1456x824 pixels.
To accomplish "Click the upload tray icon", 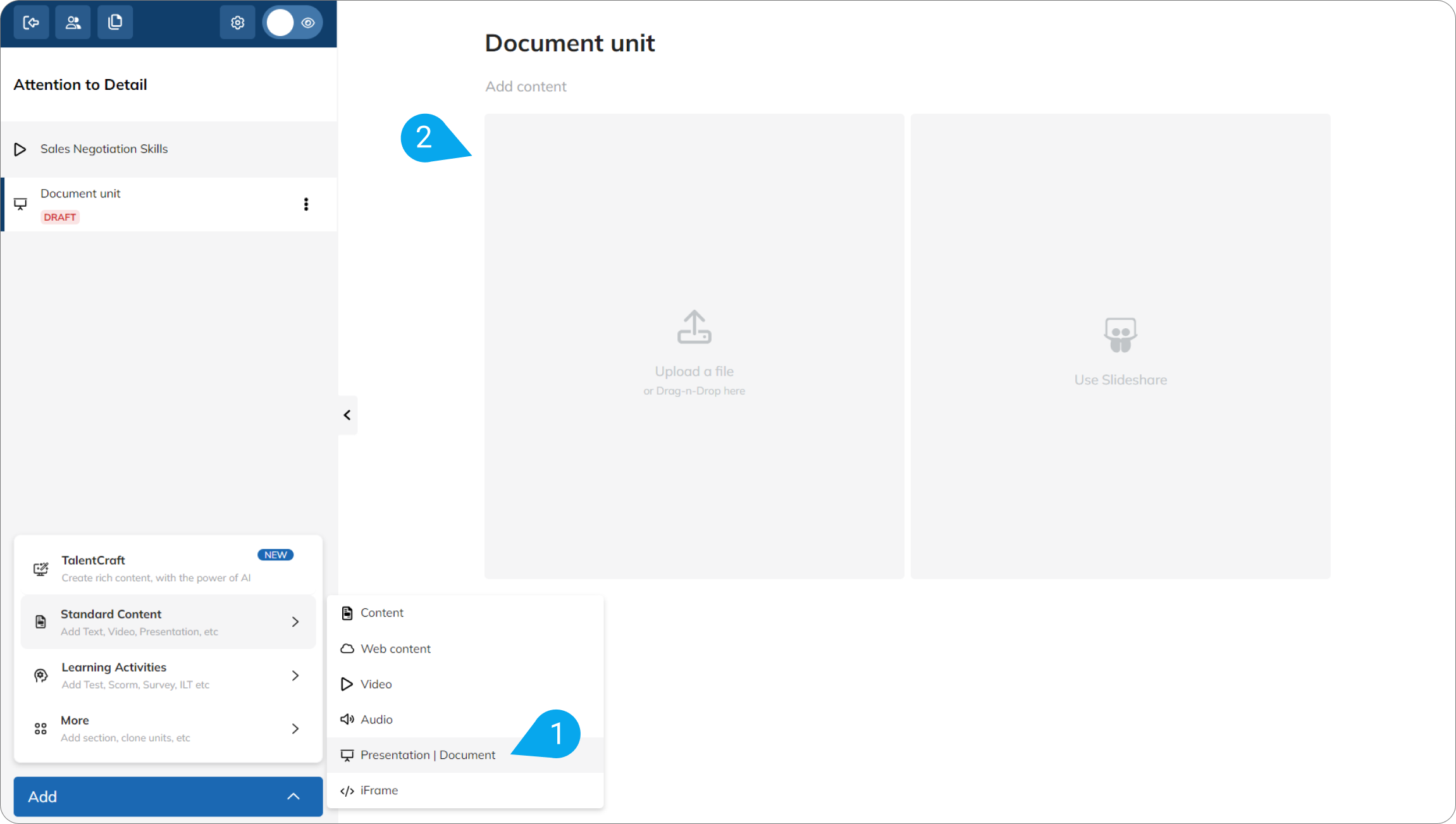I will point(694,327).
